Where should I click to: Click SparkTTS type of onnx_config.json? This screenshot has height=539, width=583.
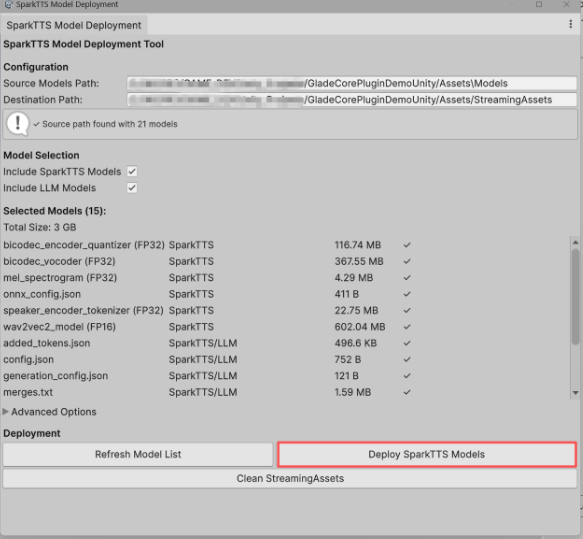coord(191,294)
